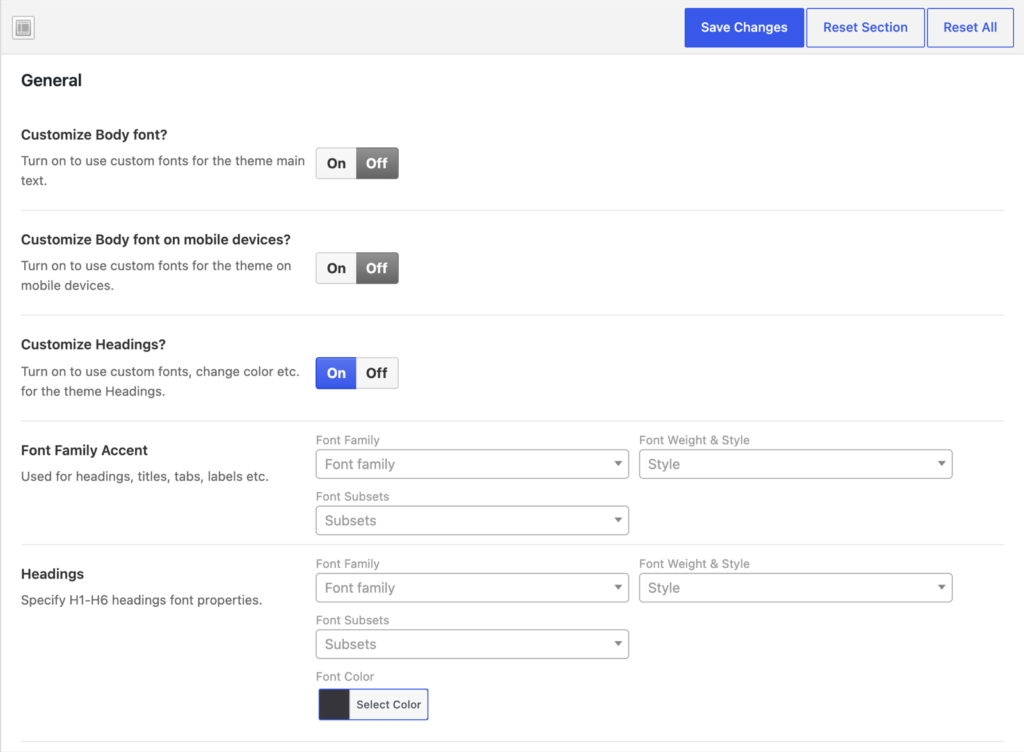Viewport: 1024px width, 752px height.
Task: Click the 'Font Family Accent' label
Action: click(84, 450)
